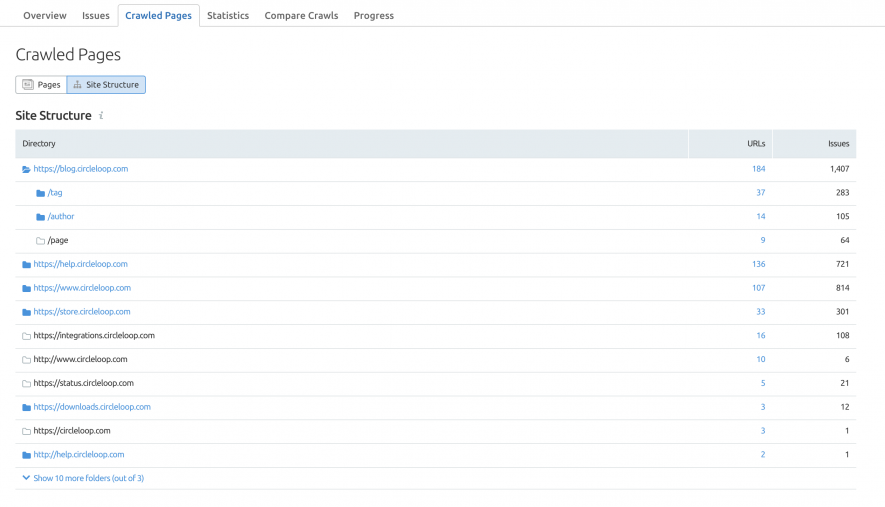Click folder icon beside downloads.circleloop.com
This screenshot has height=507, width=885.
pyautogui.click(x=26, y=407)
